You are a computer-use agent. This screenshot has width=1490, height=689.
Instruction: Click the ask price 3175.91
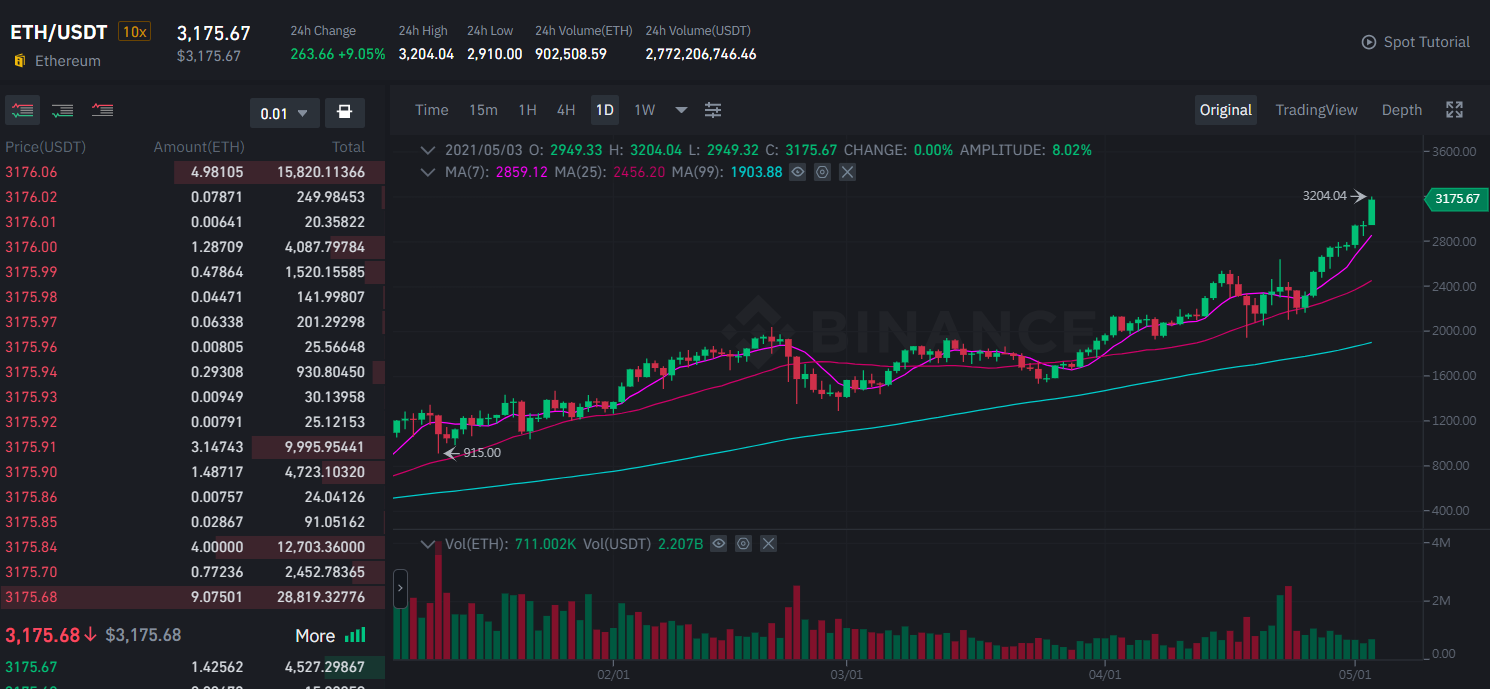(31, 447)
